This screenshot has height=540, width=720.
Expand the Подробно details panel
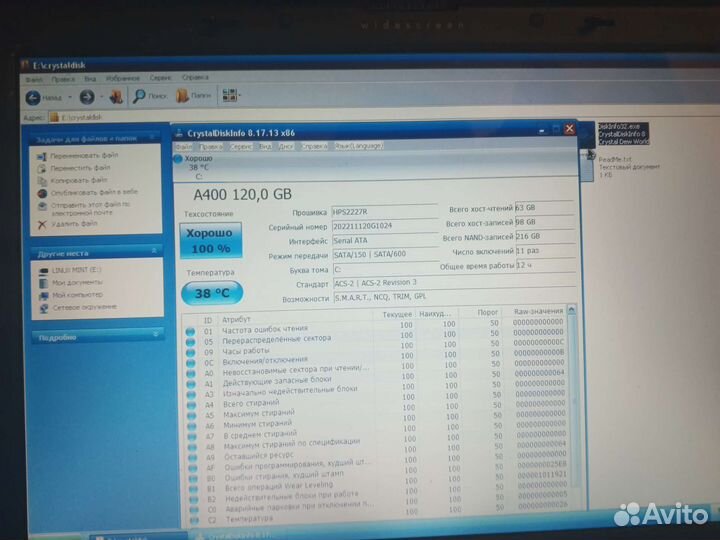pos(156,334)
